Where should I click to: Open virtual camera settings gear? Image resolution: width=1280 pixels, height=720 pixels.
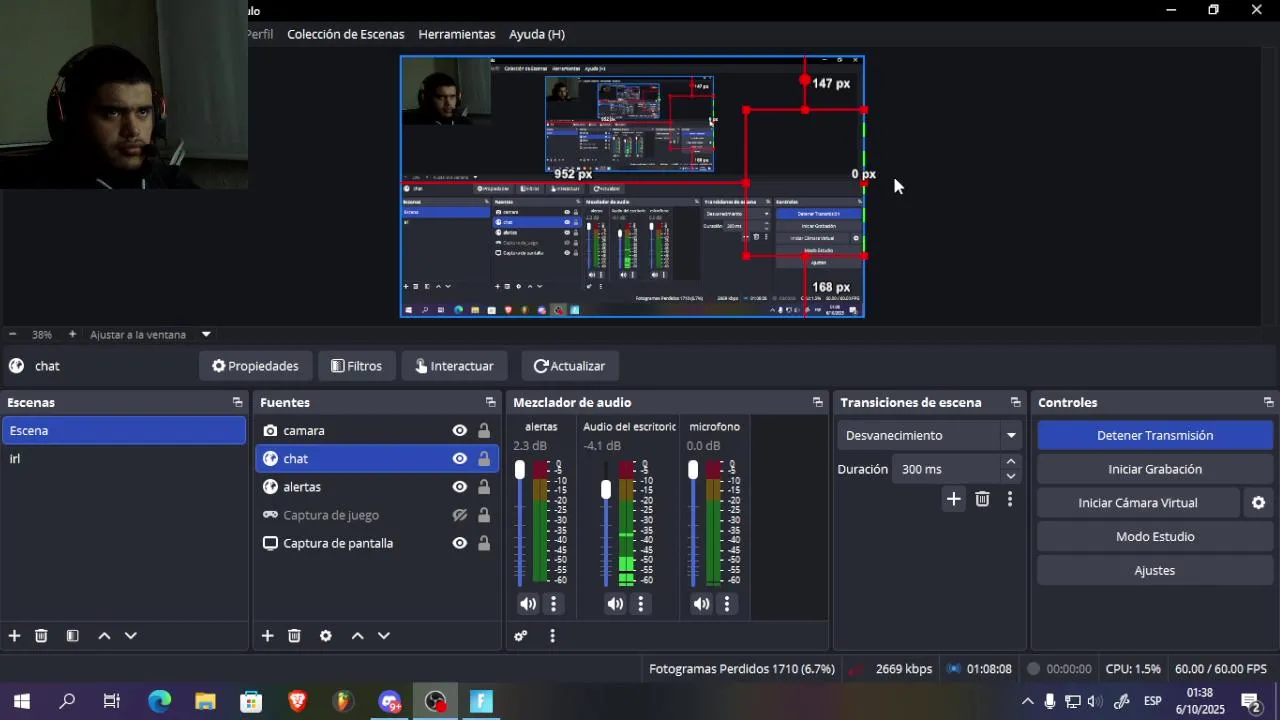(x=1258, y=503)
